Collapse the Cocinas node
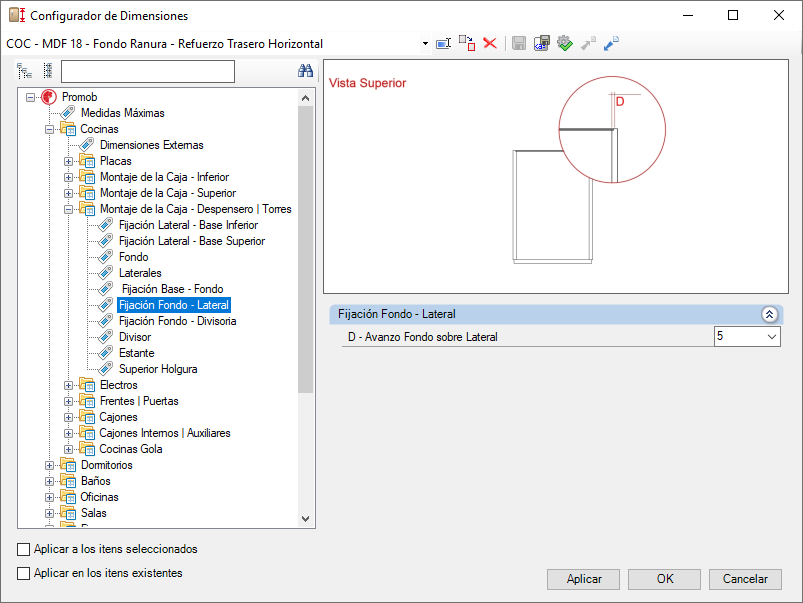The height and width of the screenshot is (603, 803). (x=49, y=129)
